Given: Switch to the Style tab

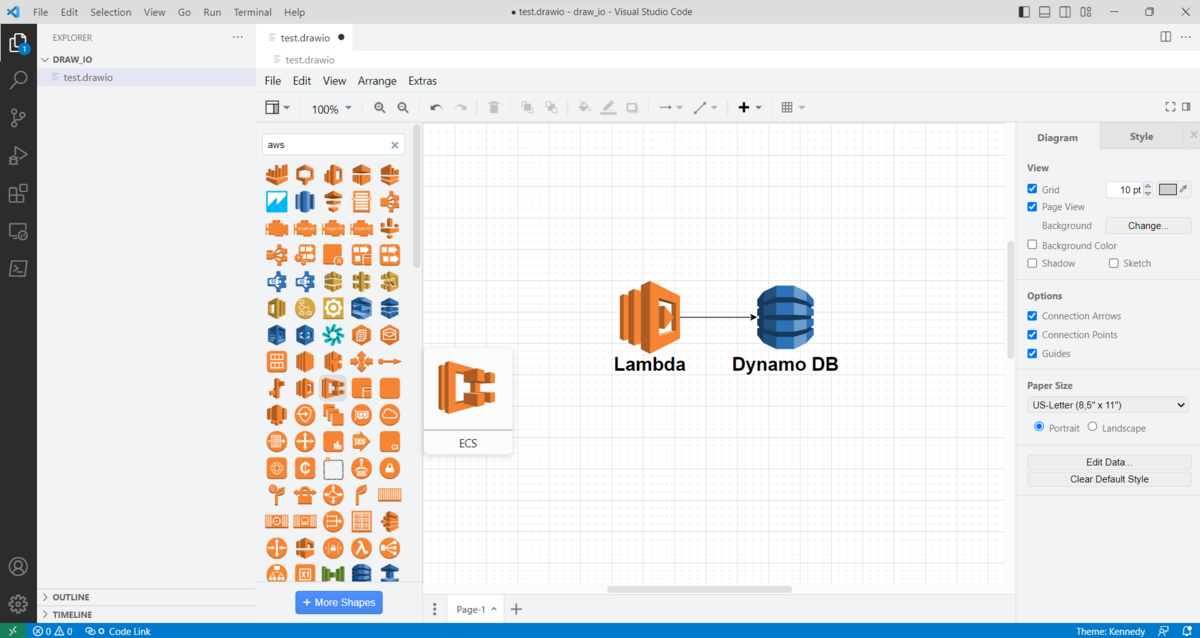Looking at the screenshot, I should (1141, 137).
